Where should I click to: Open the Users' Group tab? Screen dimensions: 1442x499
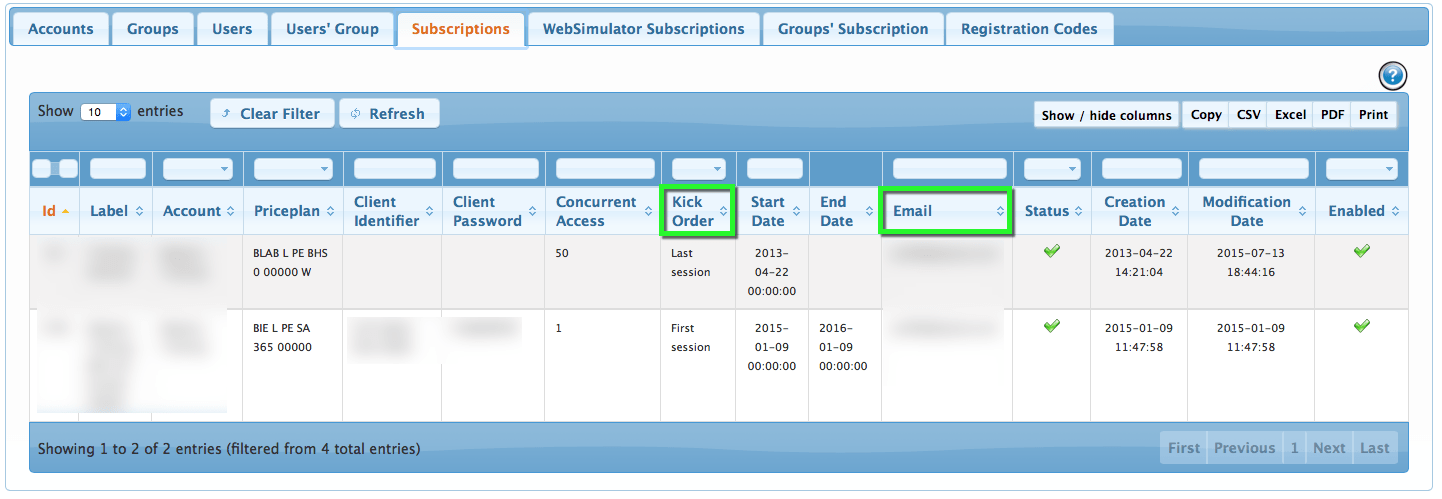pos(333,29)
